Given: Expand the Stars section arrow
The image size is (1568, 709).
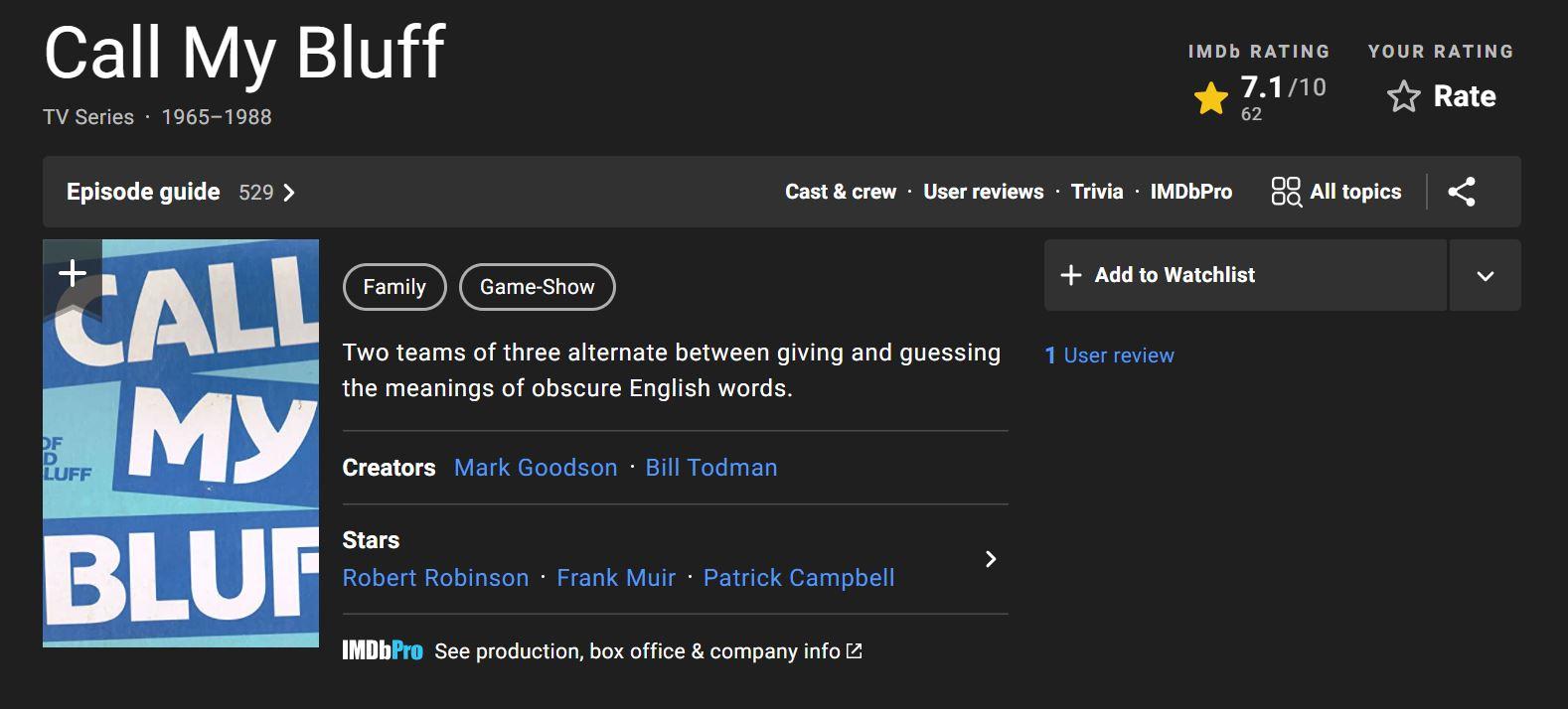Looking at the screenshot, I should (990, 559).
